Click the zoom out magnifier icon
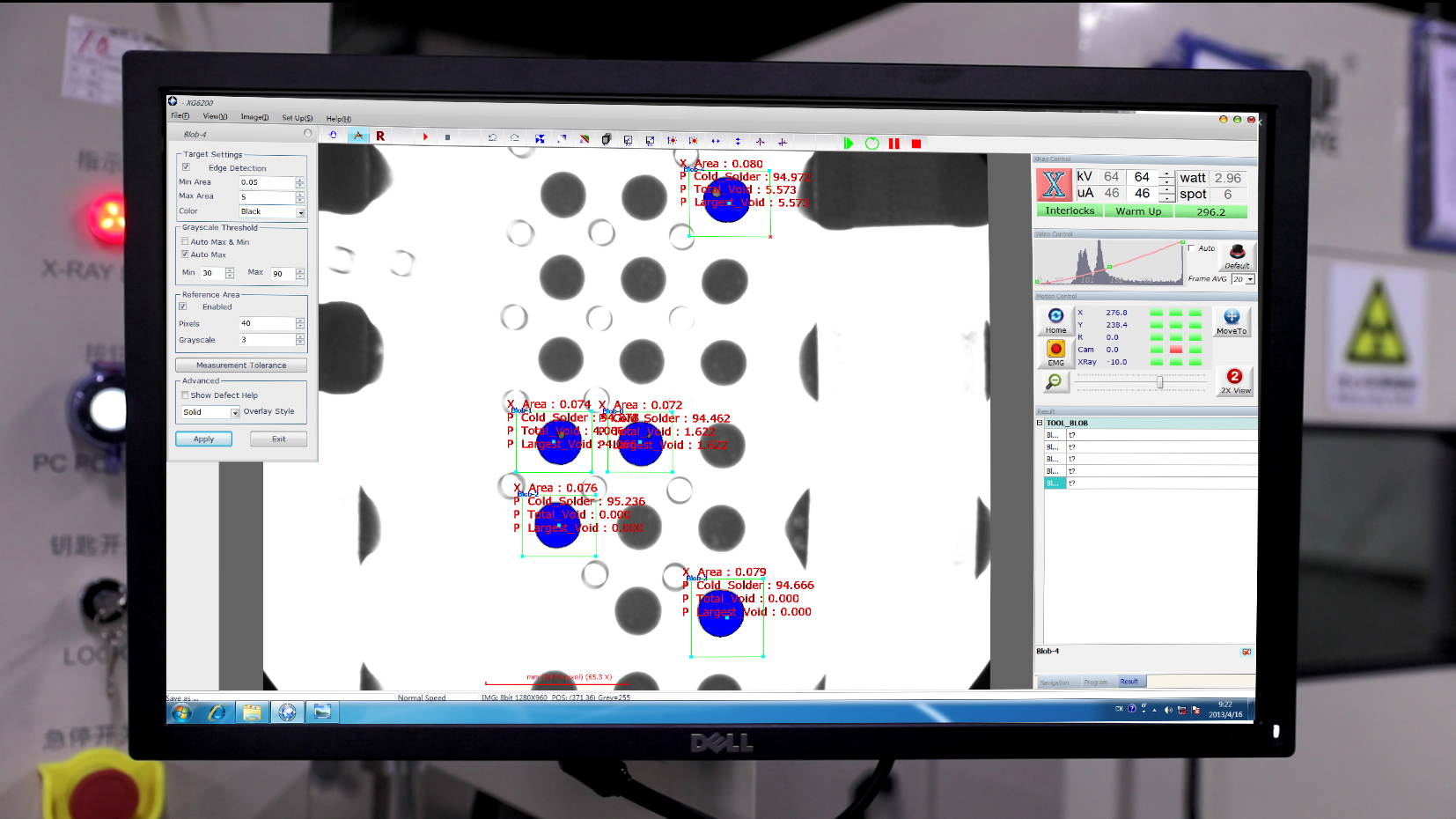Viewport: 1456px width, 819px height. tap(1054, 381)
